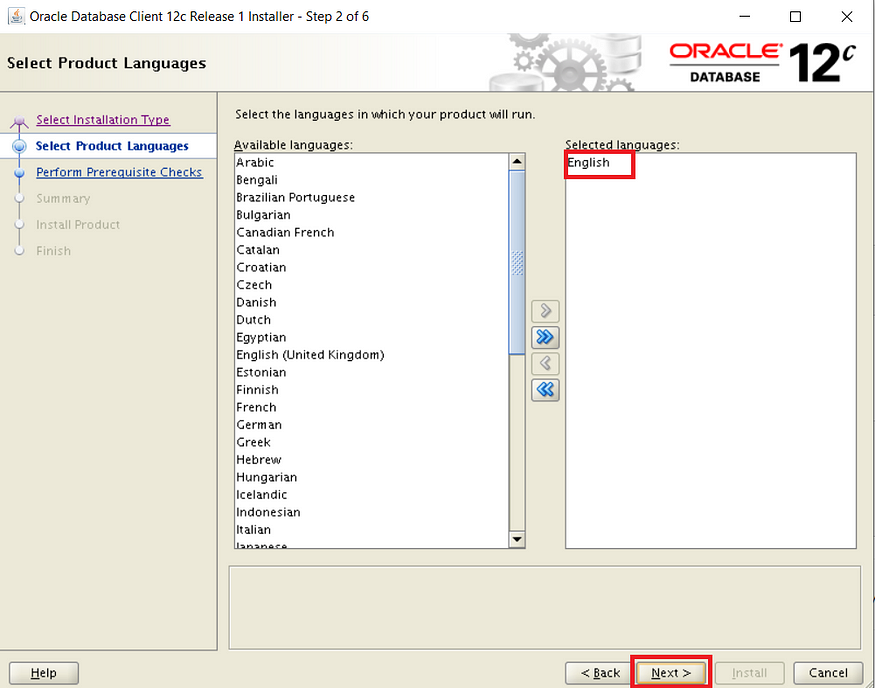
Task: Pick Danish in the language list
Action: click(x=372, y=302)
